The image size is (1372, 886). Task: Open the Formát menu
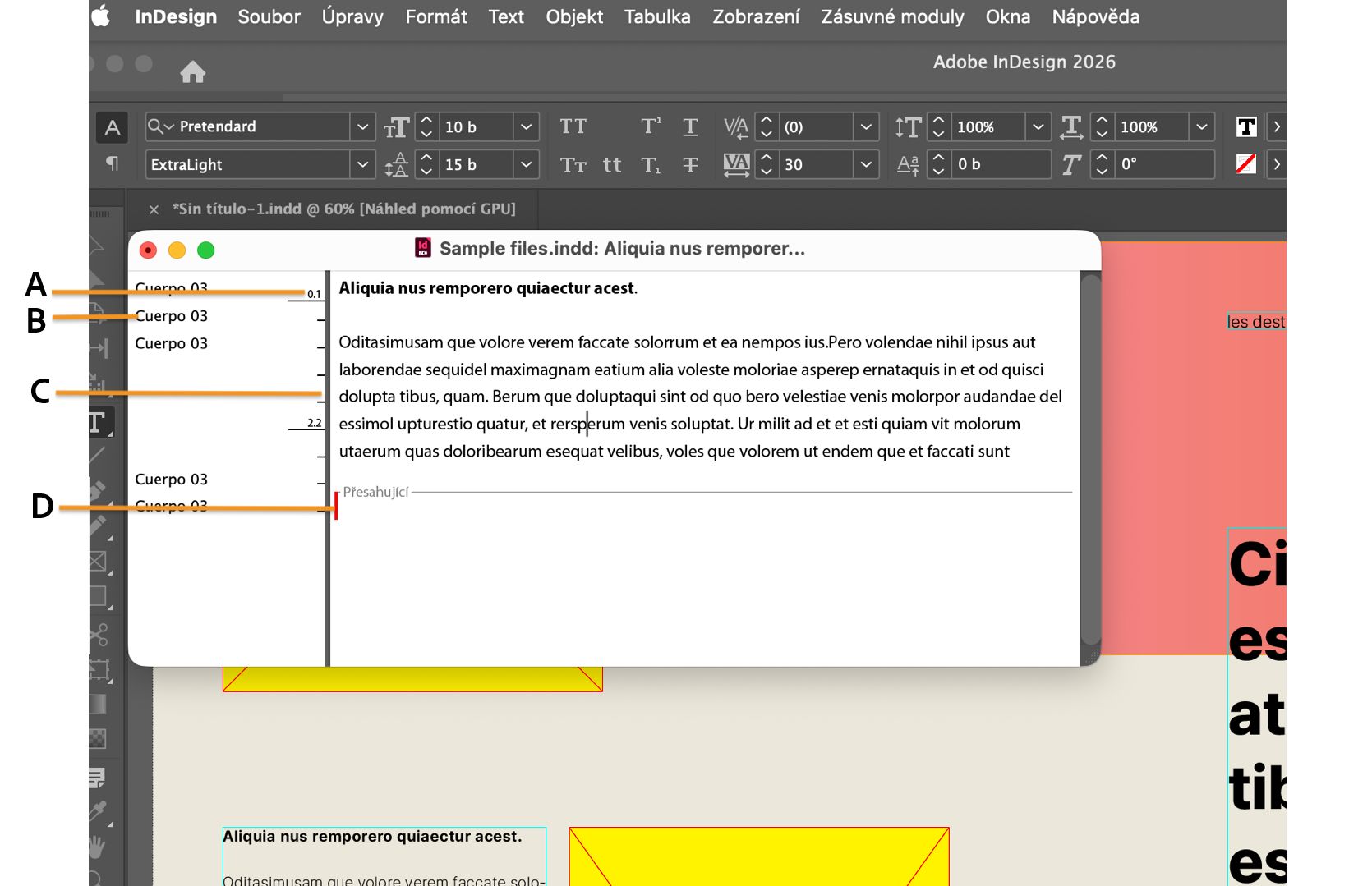coord(436,16)
